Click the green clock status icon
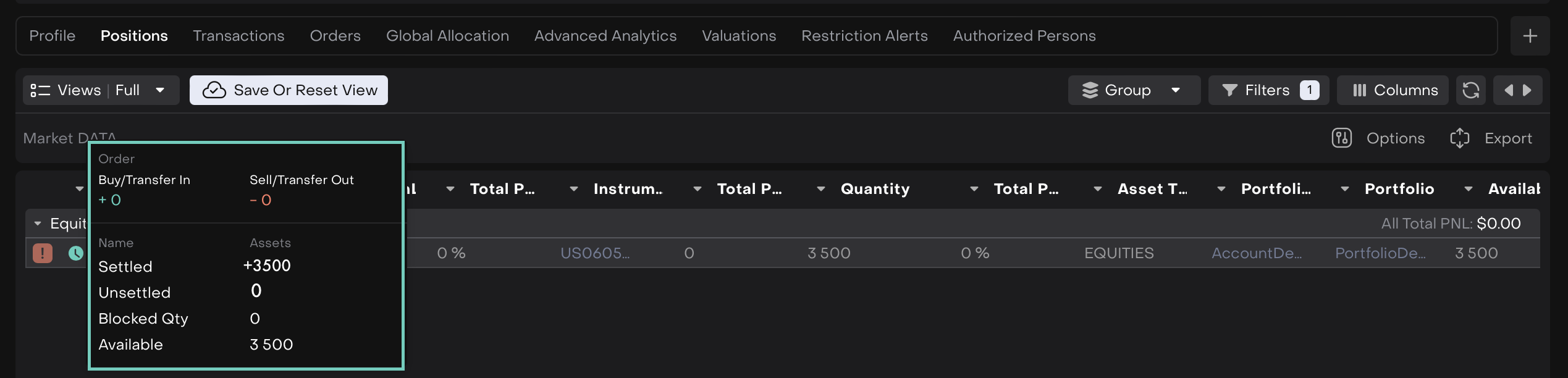Viewport: 1568px width, 378px height. point(75,253)
